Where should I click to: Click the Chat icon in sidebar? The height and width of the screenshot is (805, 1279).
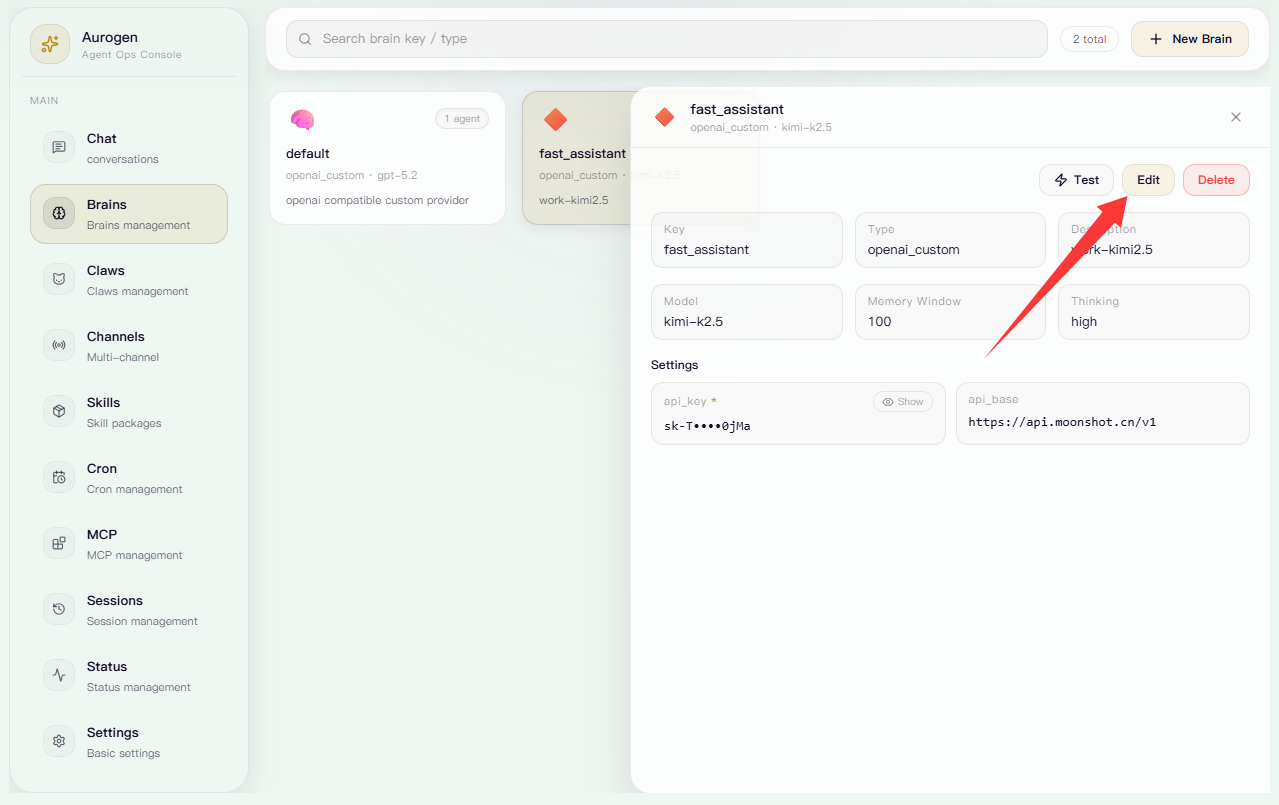click(x=59, y=148)
